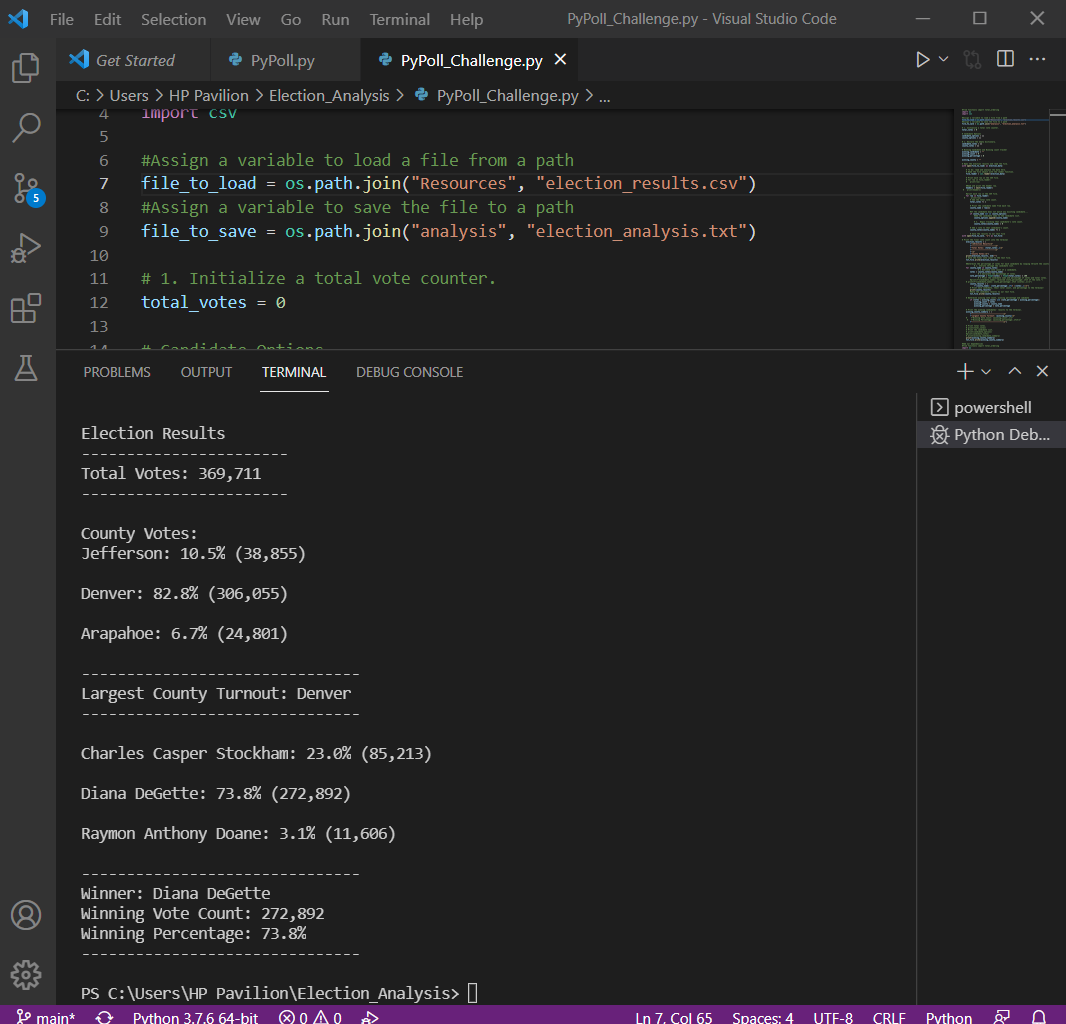Open the Go menu
1066x1024 pixels.
[291, 19]
